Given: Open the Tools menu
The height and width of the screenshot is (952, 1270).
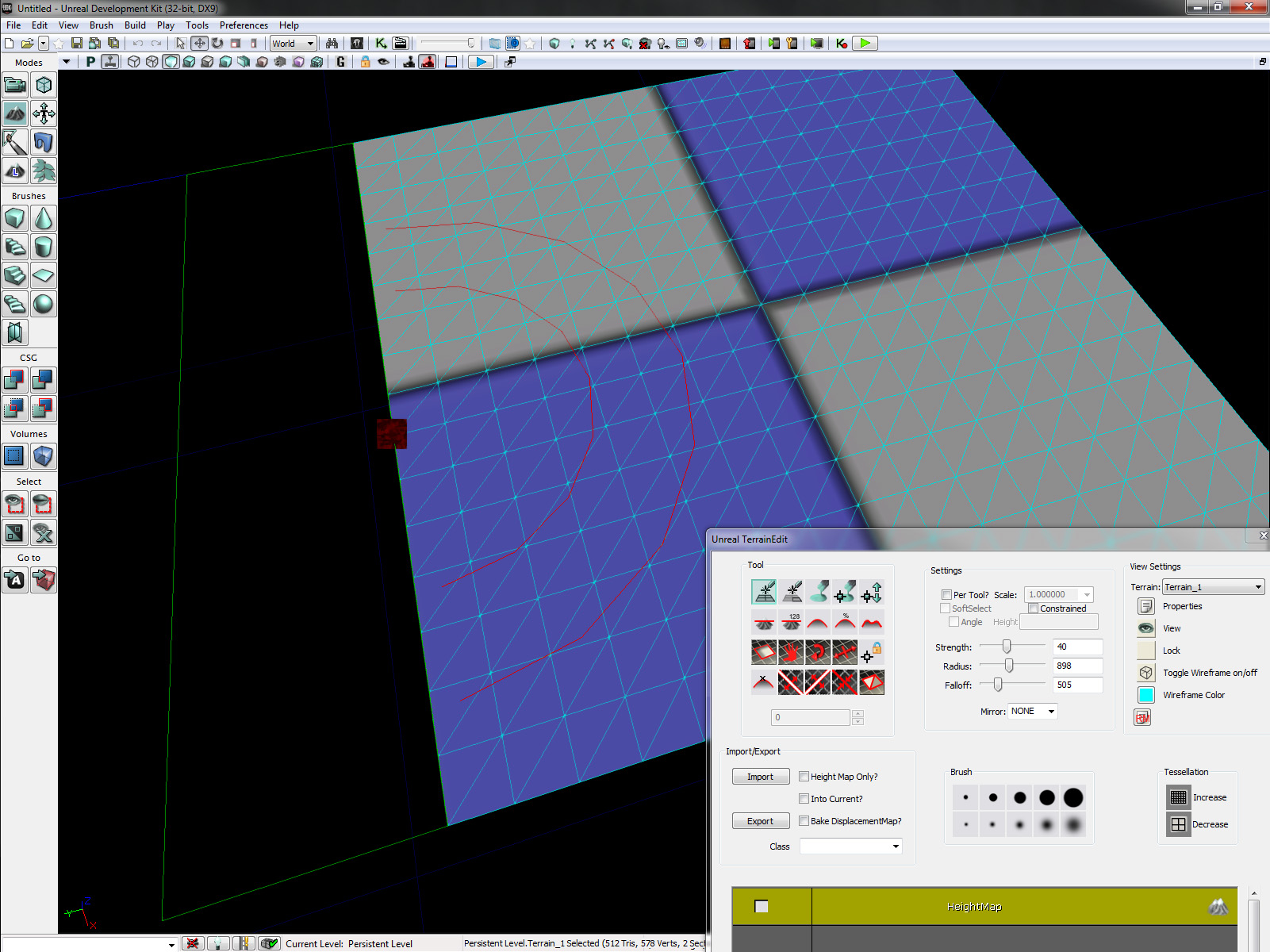Looking at the screenshot, I should [x=197, y=25].
